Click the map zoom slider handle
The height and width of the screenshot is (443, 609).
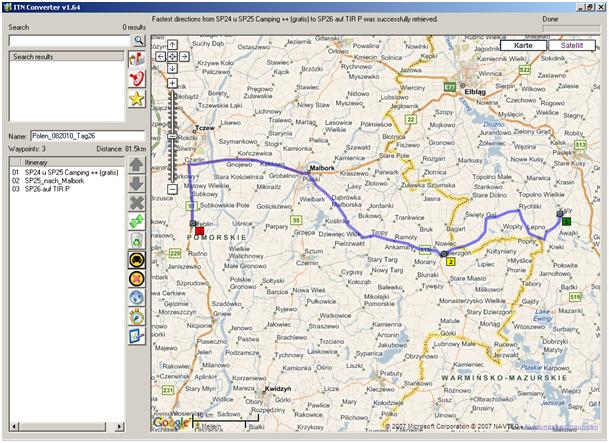(172, 136)
